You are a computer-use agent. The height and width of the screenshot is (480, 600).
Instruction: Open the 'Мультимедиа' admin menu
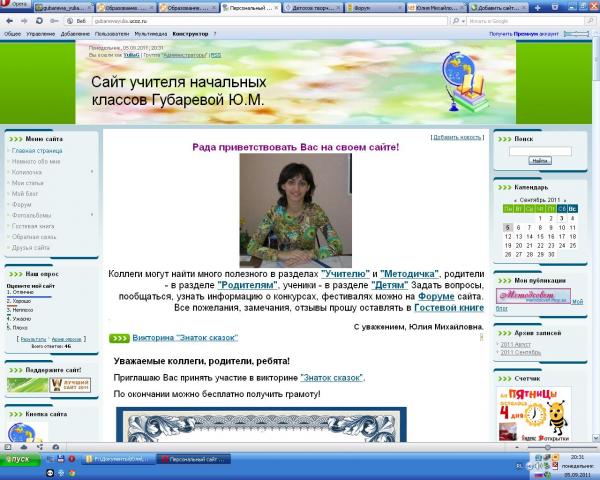[x=151, y=34]
